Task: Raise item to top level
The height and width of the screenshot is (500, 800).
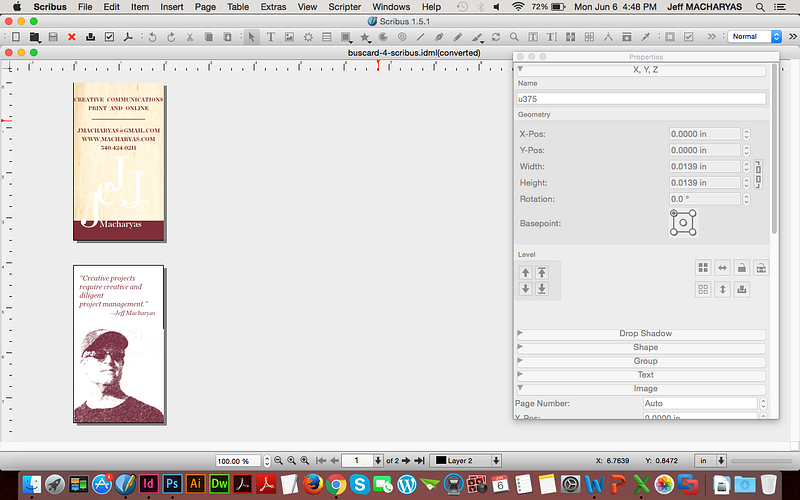Action: click(542, 272)
